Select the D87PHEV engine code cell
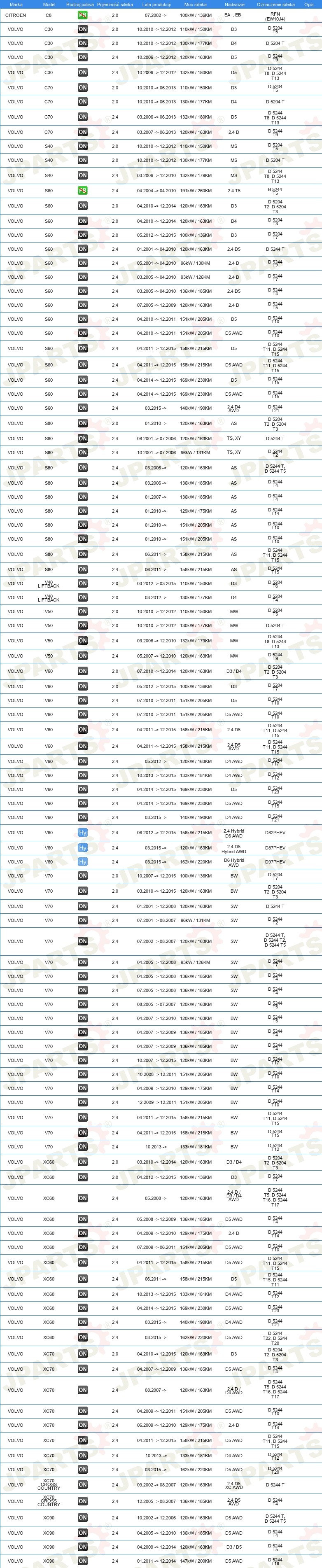This screenshot has height=1568, width=322. [275, 848]
